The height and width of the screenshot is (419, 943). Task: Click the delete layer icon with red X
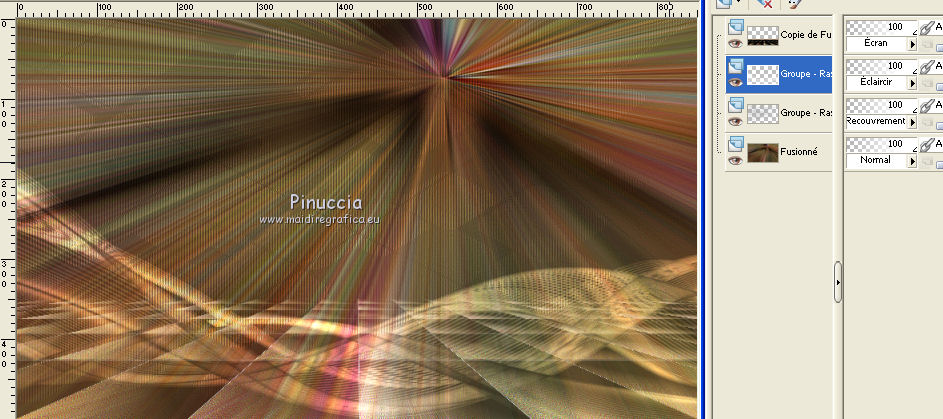click(x=764, y=4)
